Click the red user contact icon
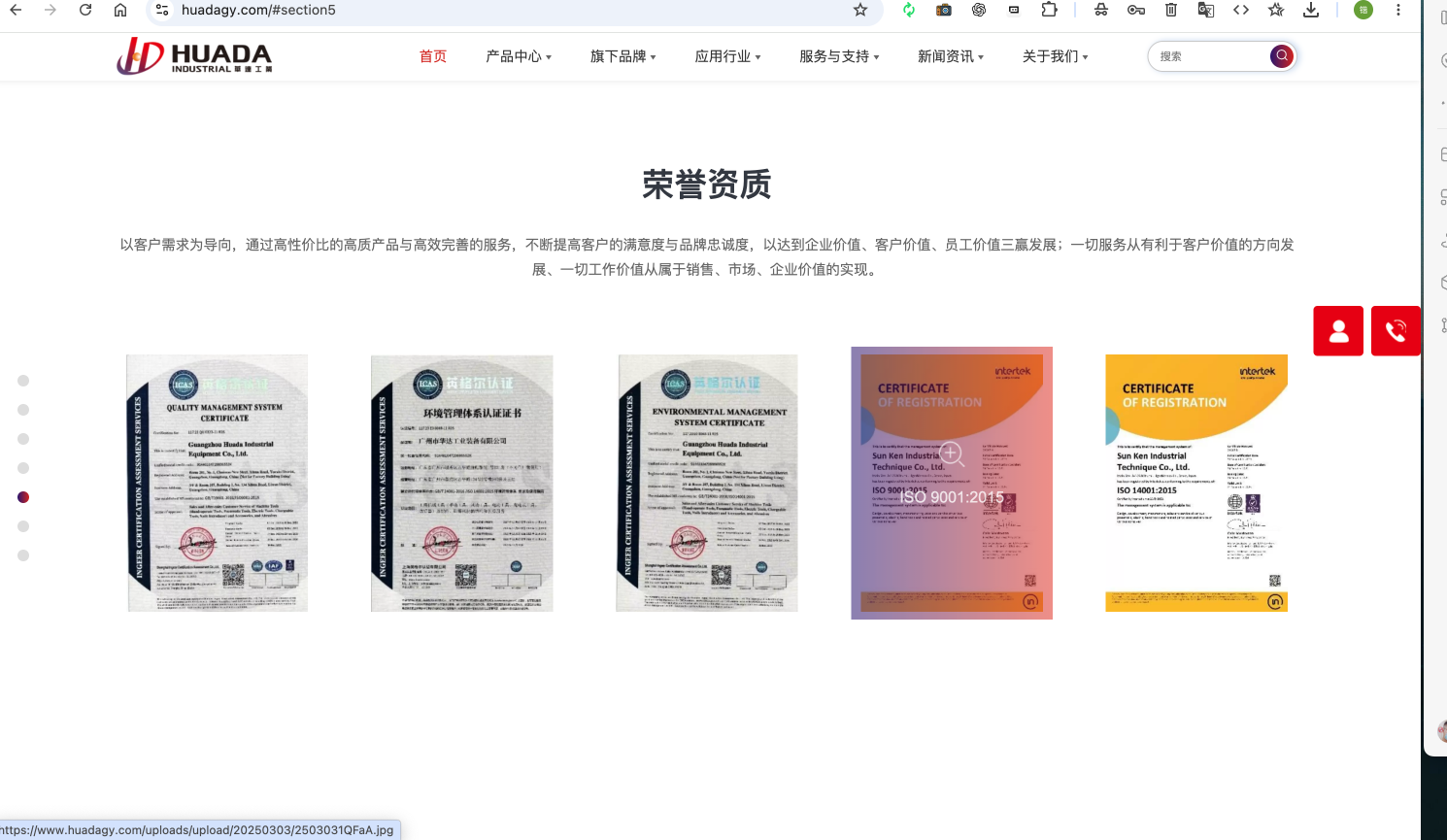This screenshot has height=840, width=1447. coord(1339,331)
